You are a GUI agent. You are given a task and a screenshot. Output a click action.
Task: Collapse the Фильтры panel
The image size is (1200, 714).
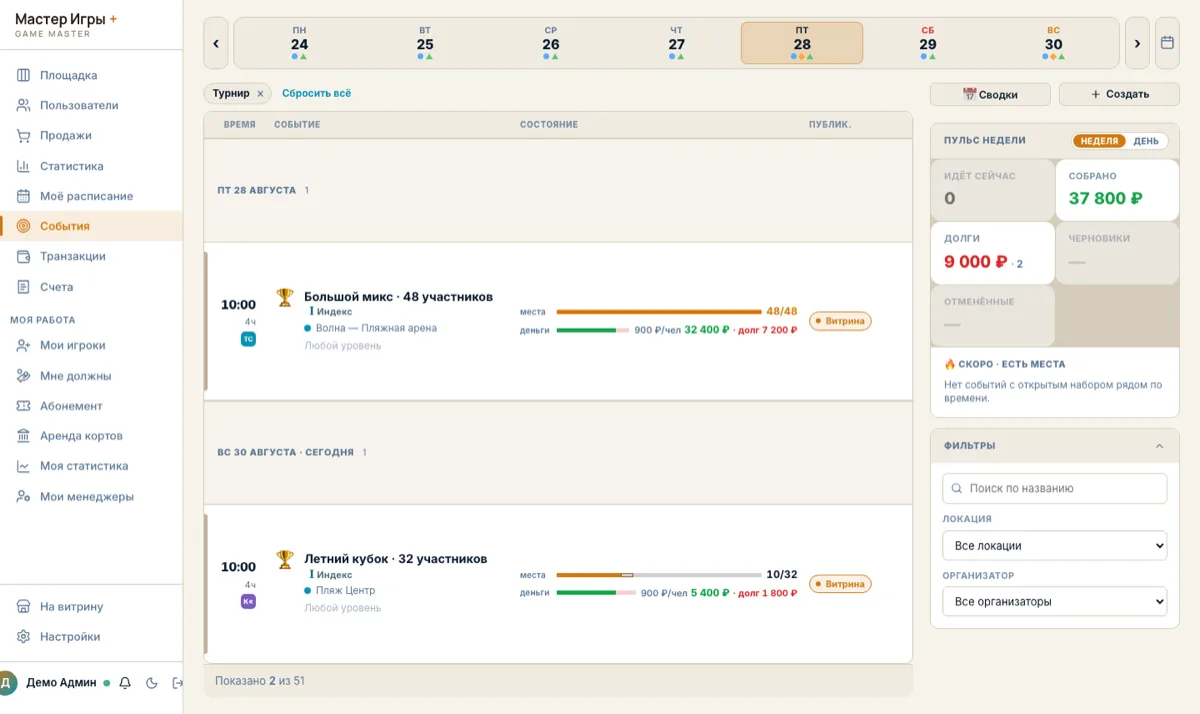(x=1159, y=446)
